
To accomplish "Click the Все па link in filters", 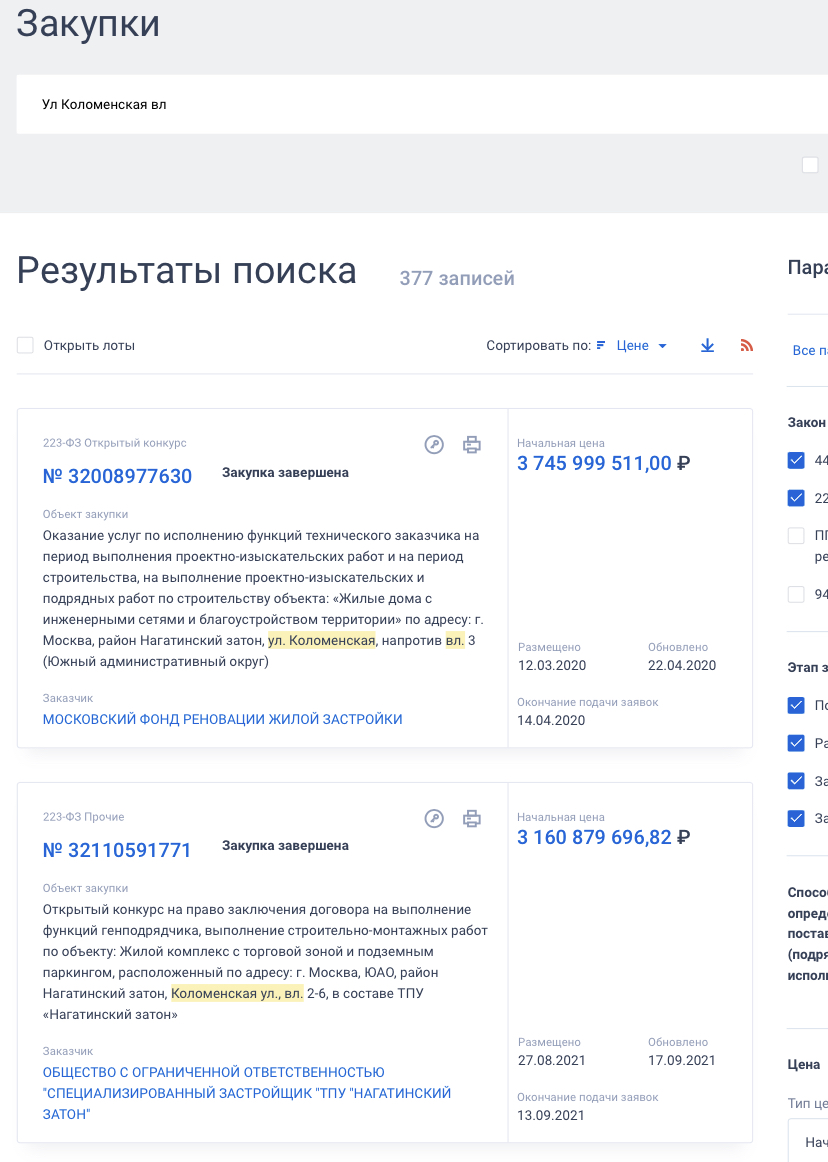I will pos(810,351).
